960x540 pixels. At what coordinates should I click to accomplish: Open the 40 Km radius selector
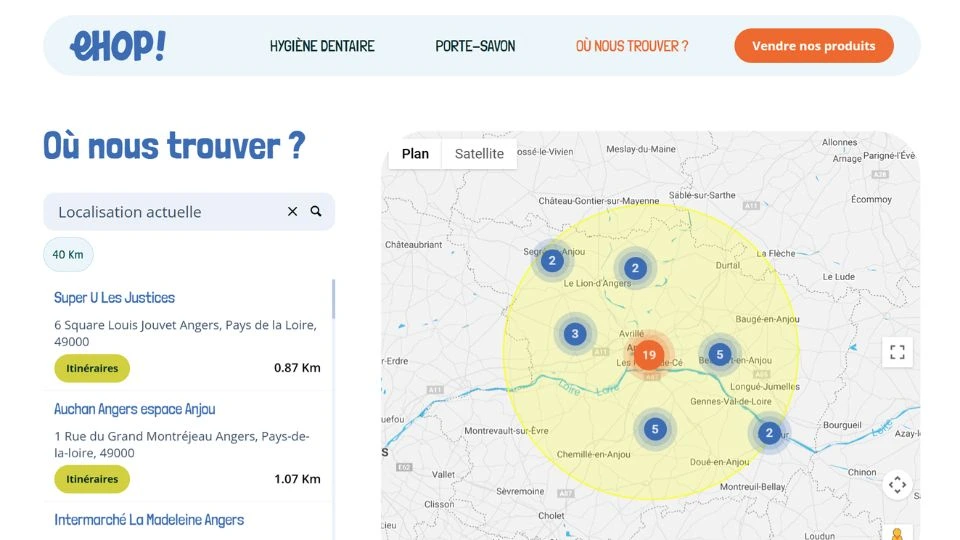coord(68,255)
